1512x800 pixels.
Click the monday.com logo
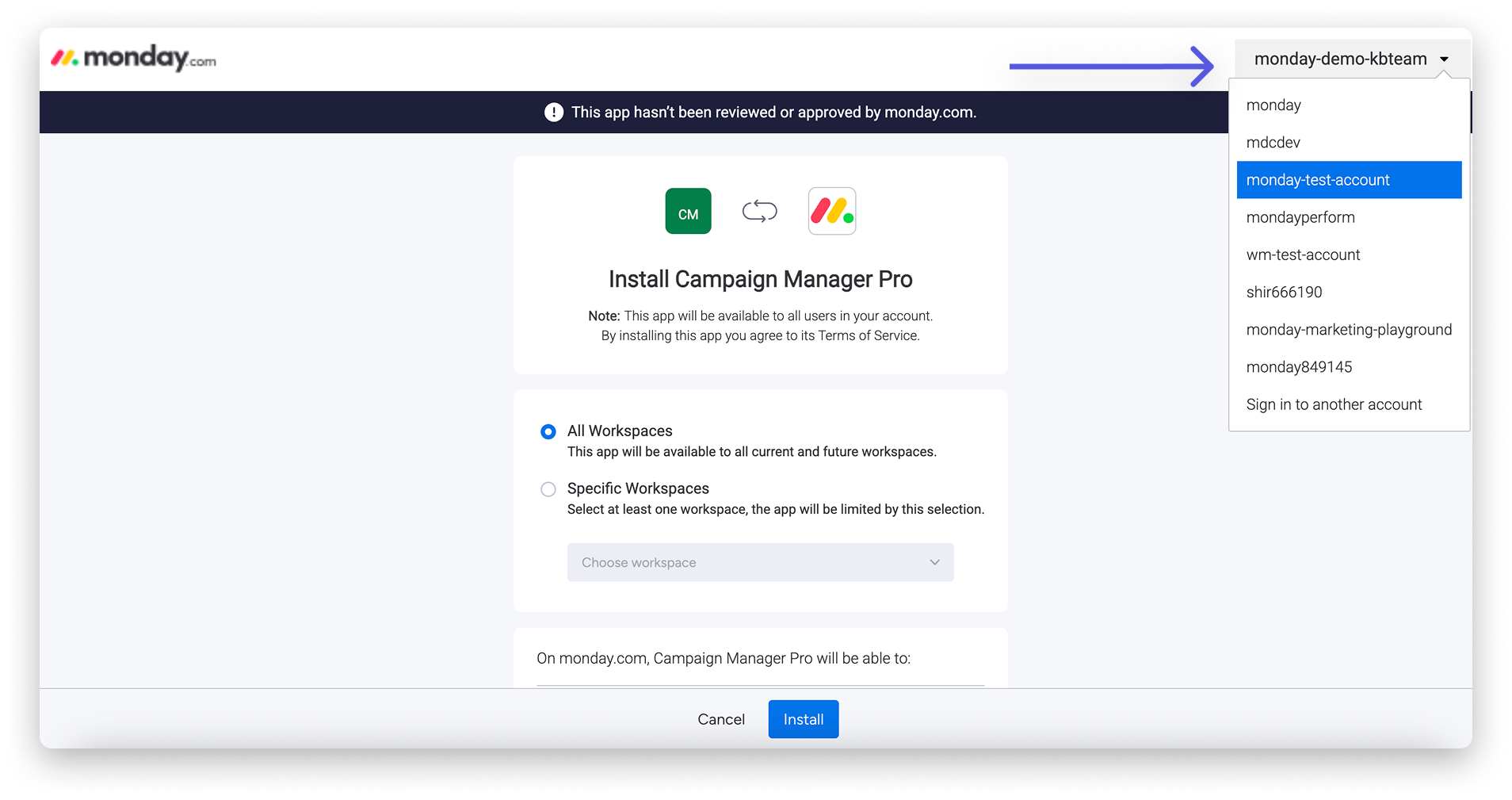coord(133,59)
